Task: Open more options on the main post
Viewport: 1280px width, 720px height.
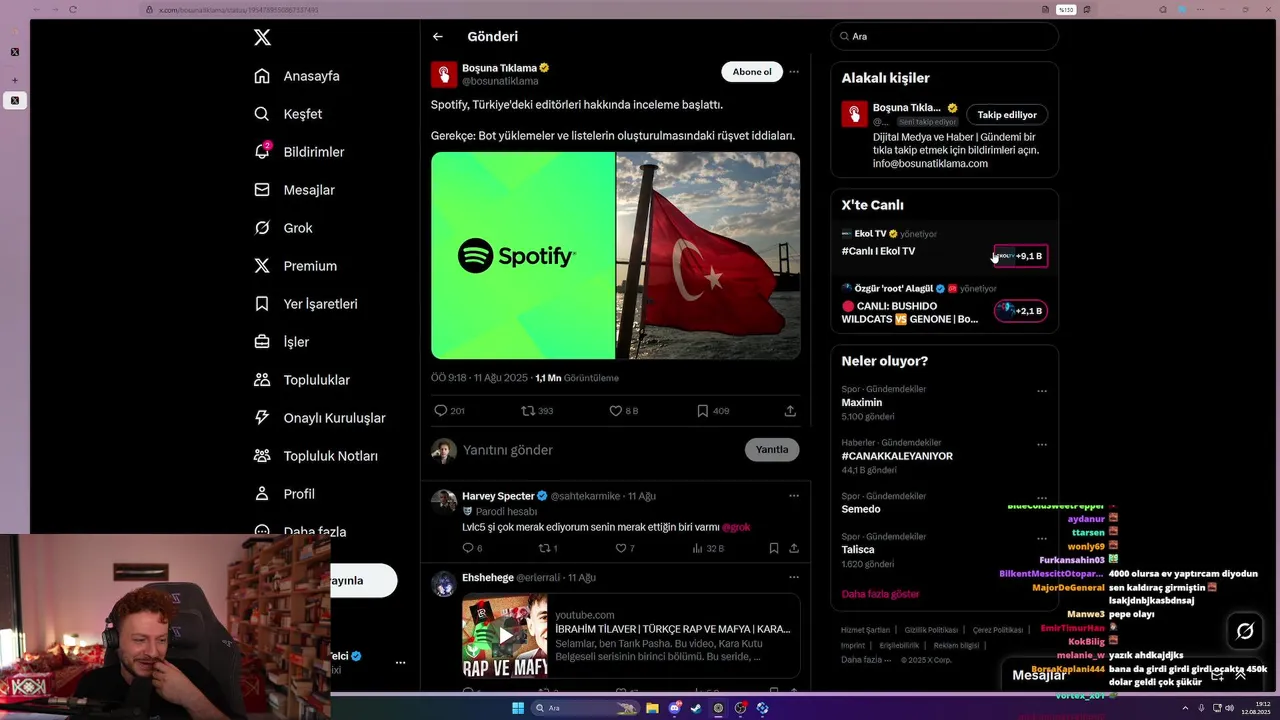Action: tap(794, 72)
